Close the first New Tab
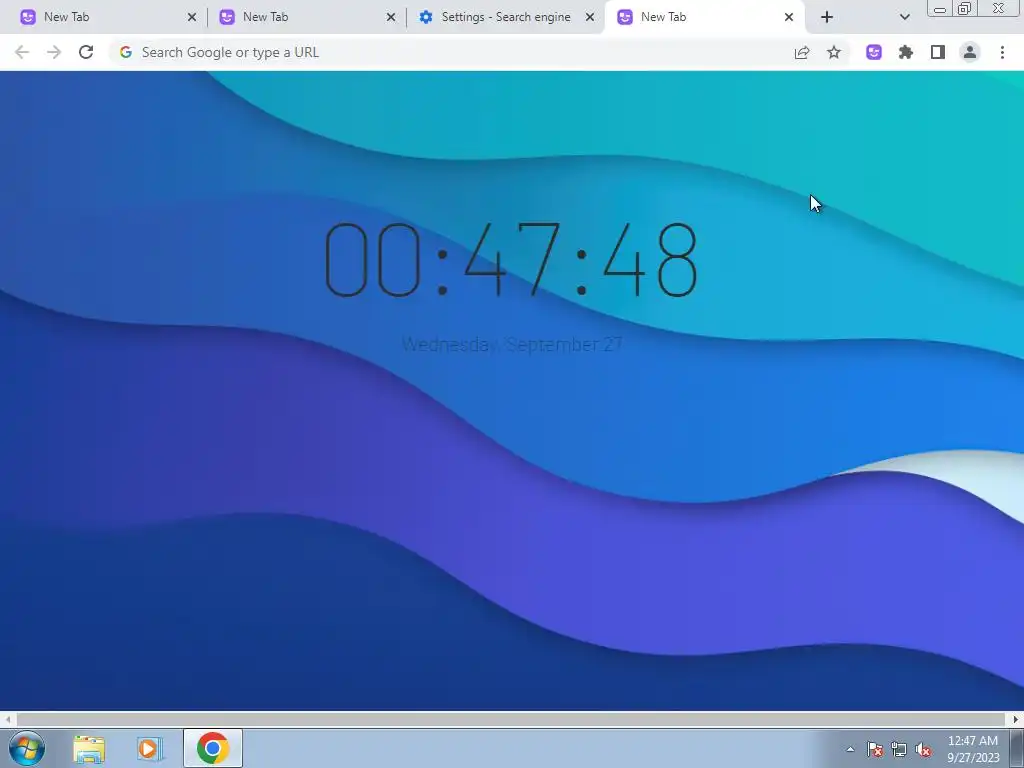Image resolution: width=1024 pixels, height=768 pixels. click(x=192, y=17)
